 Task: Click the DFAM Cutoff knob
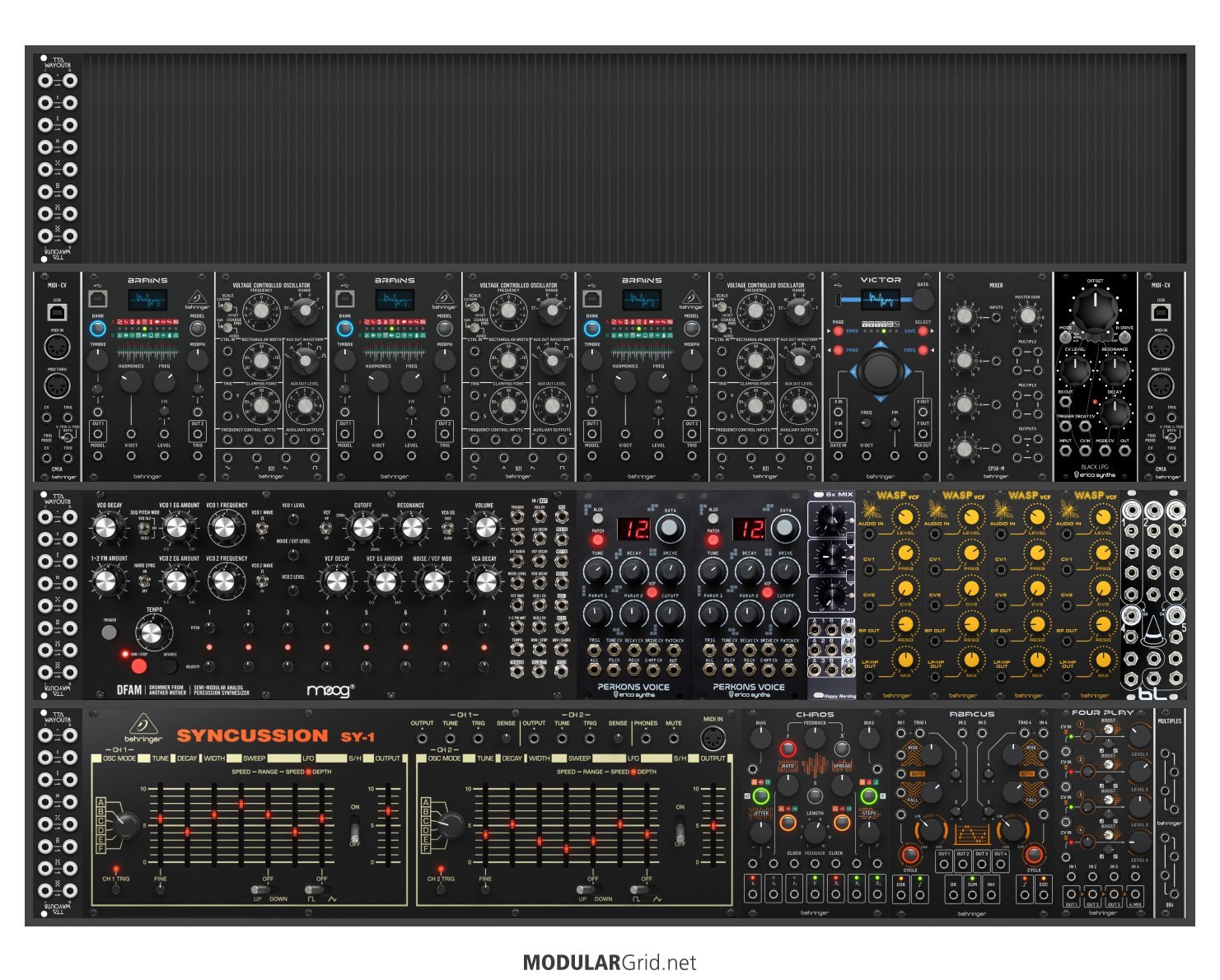[x=363, y=528]
